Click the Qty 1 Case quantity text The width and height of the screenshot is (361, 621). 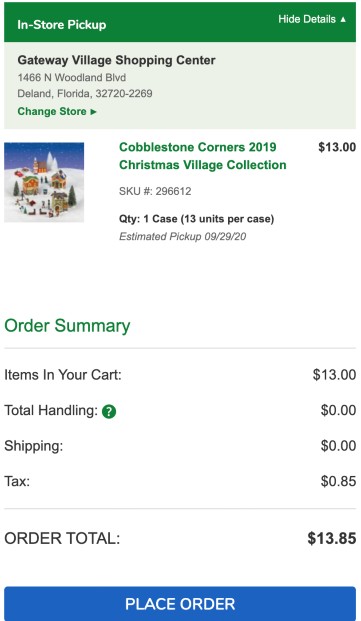[x=196, y=219]
